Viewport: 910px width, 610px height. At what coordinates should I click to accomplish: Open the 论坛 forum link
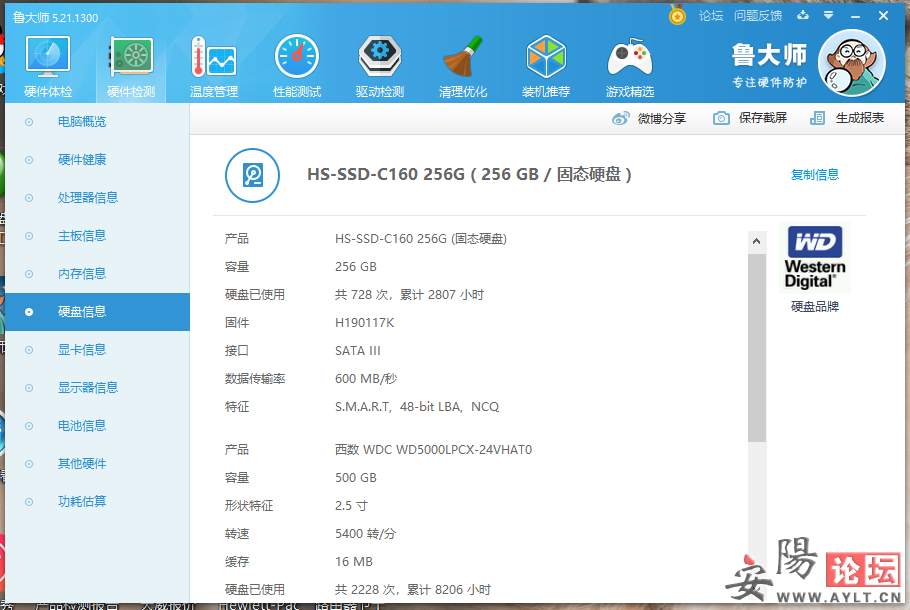click(711, 16)
